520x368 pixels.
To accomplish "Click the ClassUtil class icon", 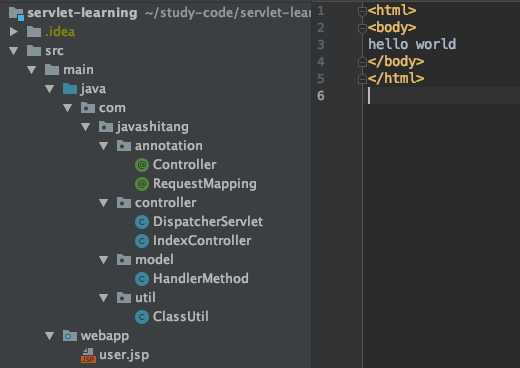I will 142,317.
